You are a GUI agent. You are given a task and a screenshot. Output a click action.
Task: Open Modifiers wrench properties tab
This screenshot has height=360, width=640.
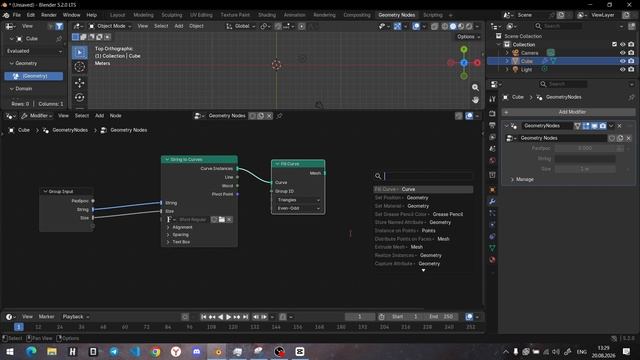tap(492, 202)
